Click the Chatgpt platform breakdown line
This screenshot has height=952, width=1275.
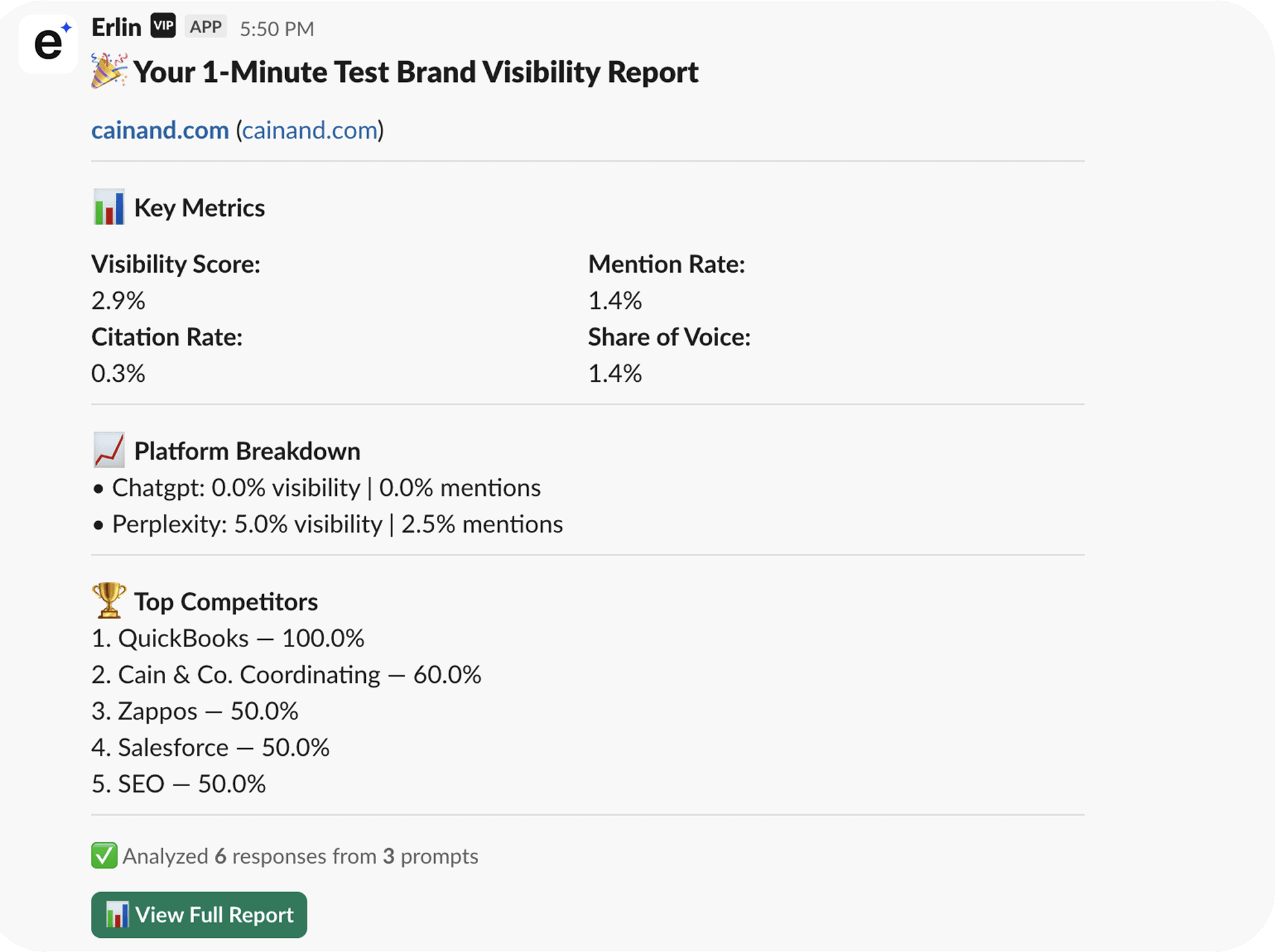coord(326,488)
